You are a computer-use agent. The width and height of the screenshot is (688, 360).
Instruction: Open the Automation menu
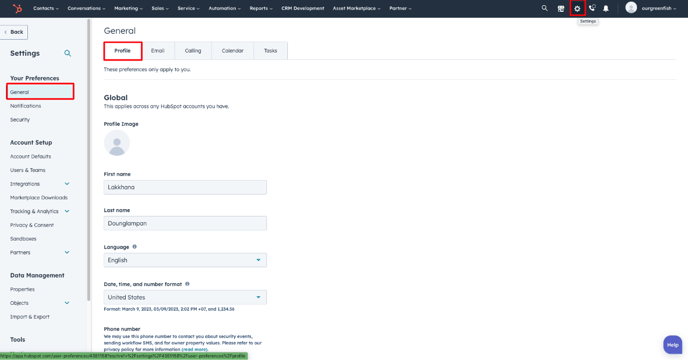click(x=224, y=8)
